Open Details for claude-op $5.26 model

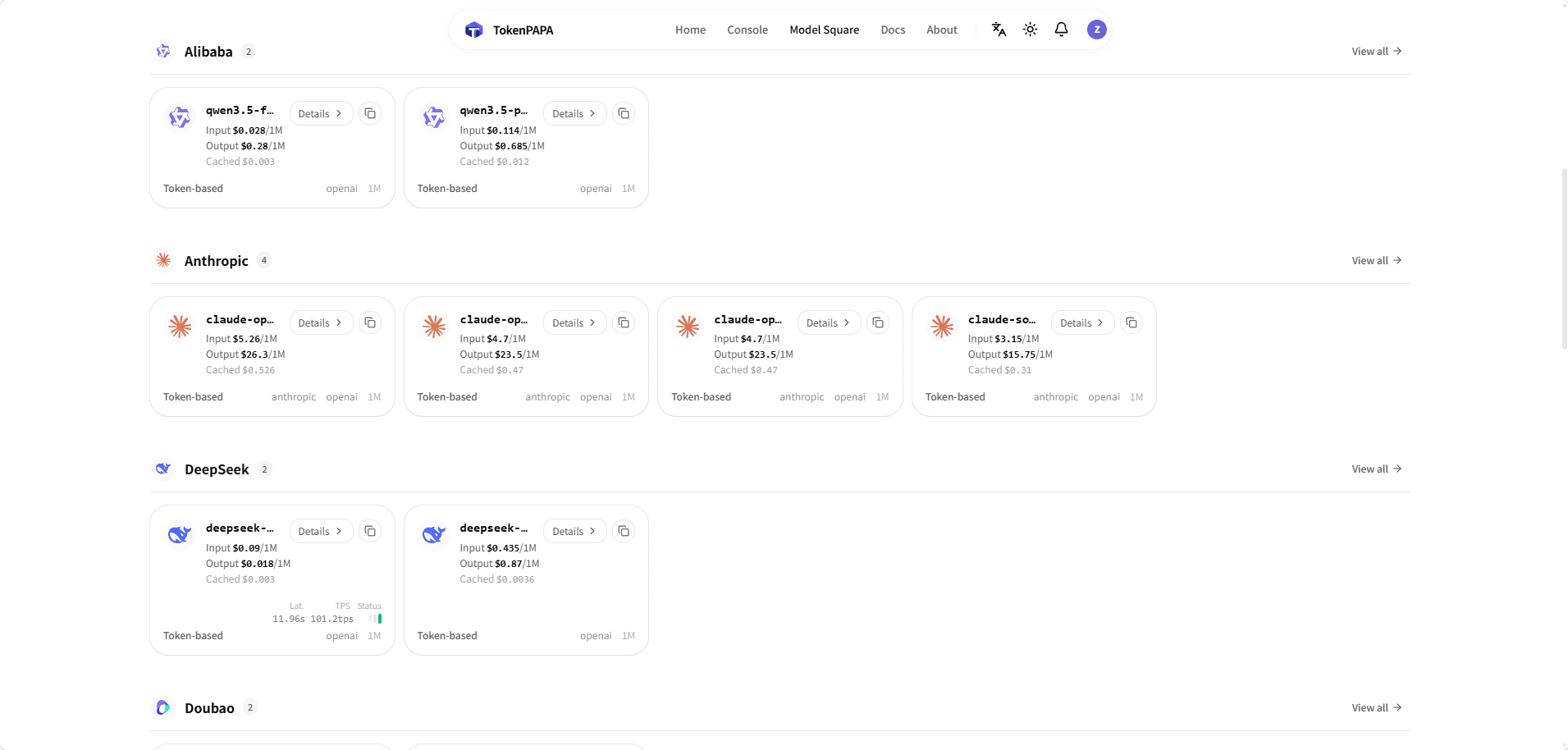pyautogui.click(x=321, y=322)
